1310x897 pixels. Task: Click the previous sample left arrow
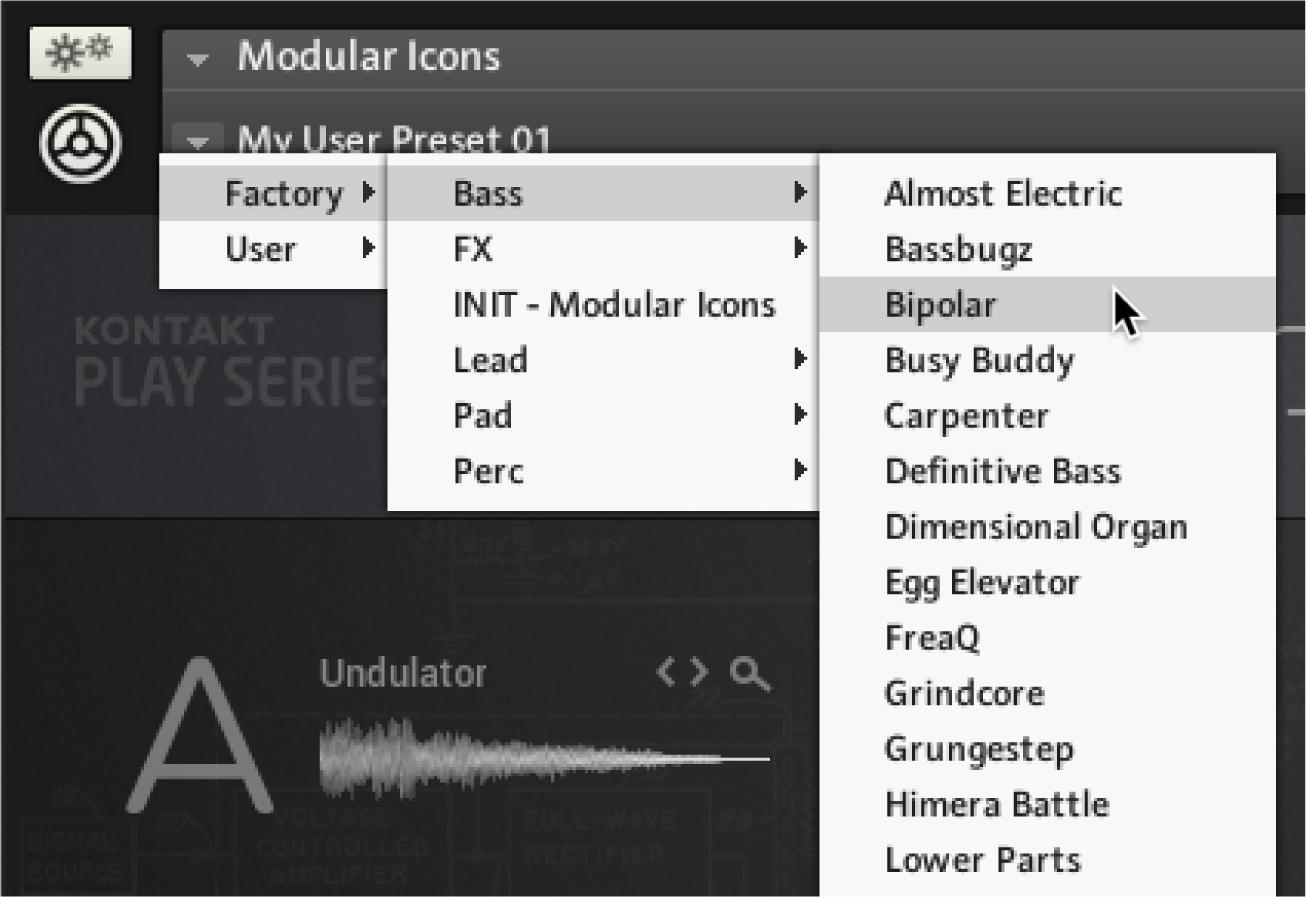tap(667, 673)
